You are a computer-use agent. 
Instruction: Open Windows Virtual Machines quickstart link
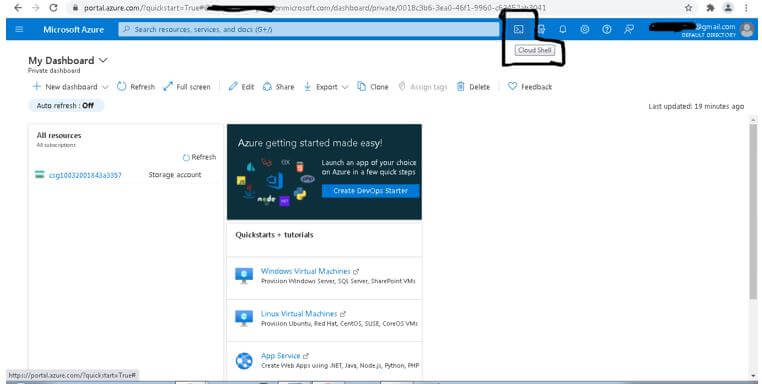[306, 271]
